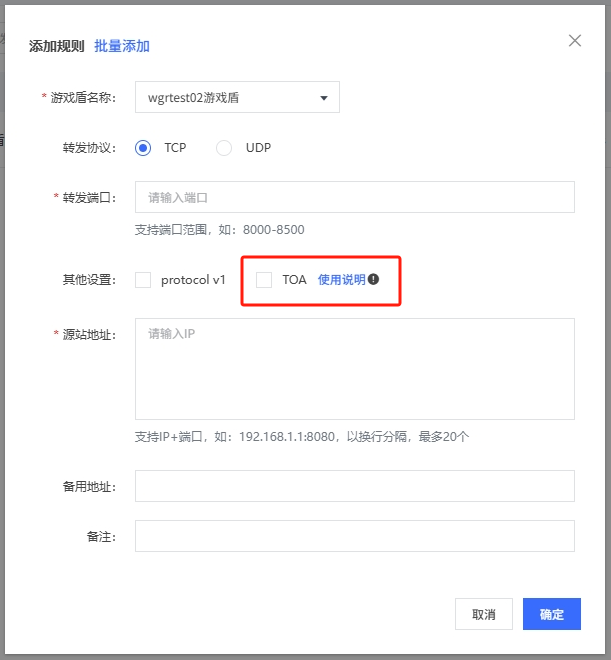This screenshot has width=611, height=660.
Task: Expand the 游戏盾名称 dropdown arrow
Action: point(324,98)
